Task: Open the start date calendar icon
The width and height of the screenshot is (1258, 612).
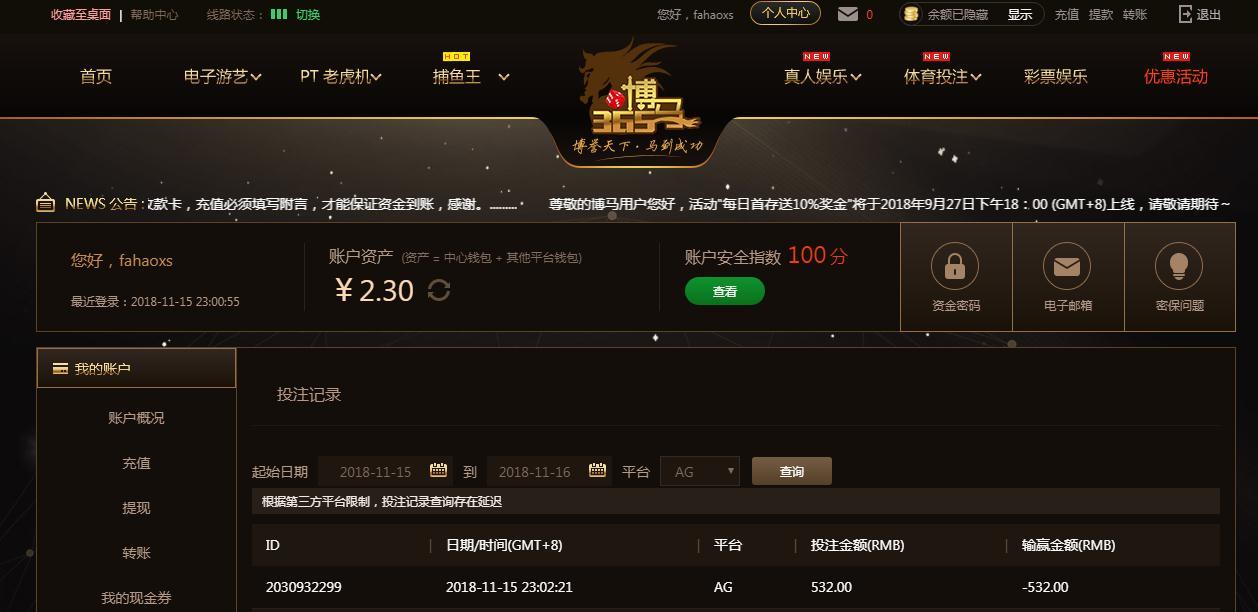Action: 438,471
